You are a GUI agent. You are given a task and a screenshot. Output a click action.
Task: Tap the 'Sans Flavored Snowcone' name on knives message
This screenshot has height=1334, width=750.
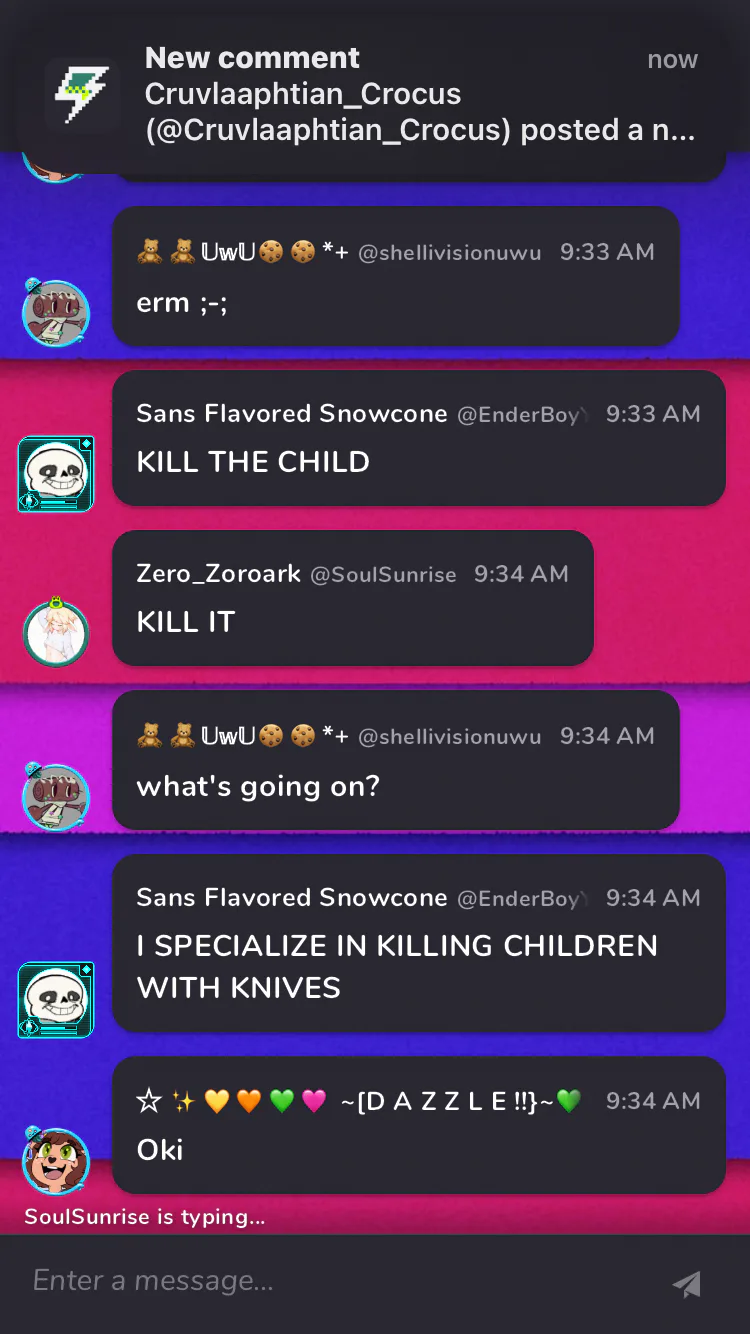click(292, 897)
